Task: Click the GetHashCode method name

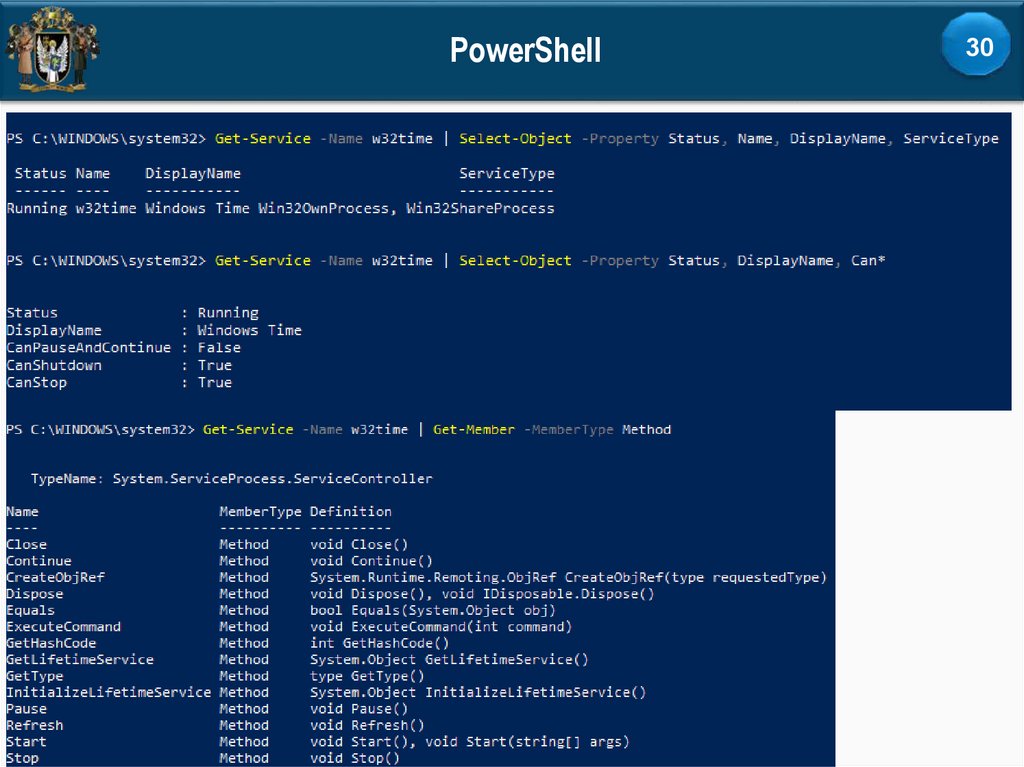Action: (52, 643)
